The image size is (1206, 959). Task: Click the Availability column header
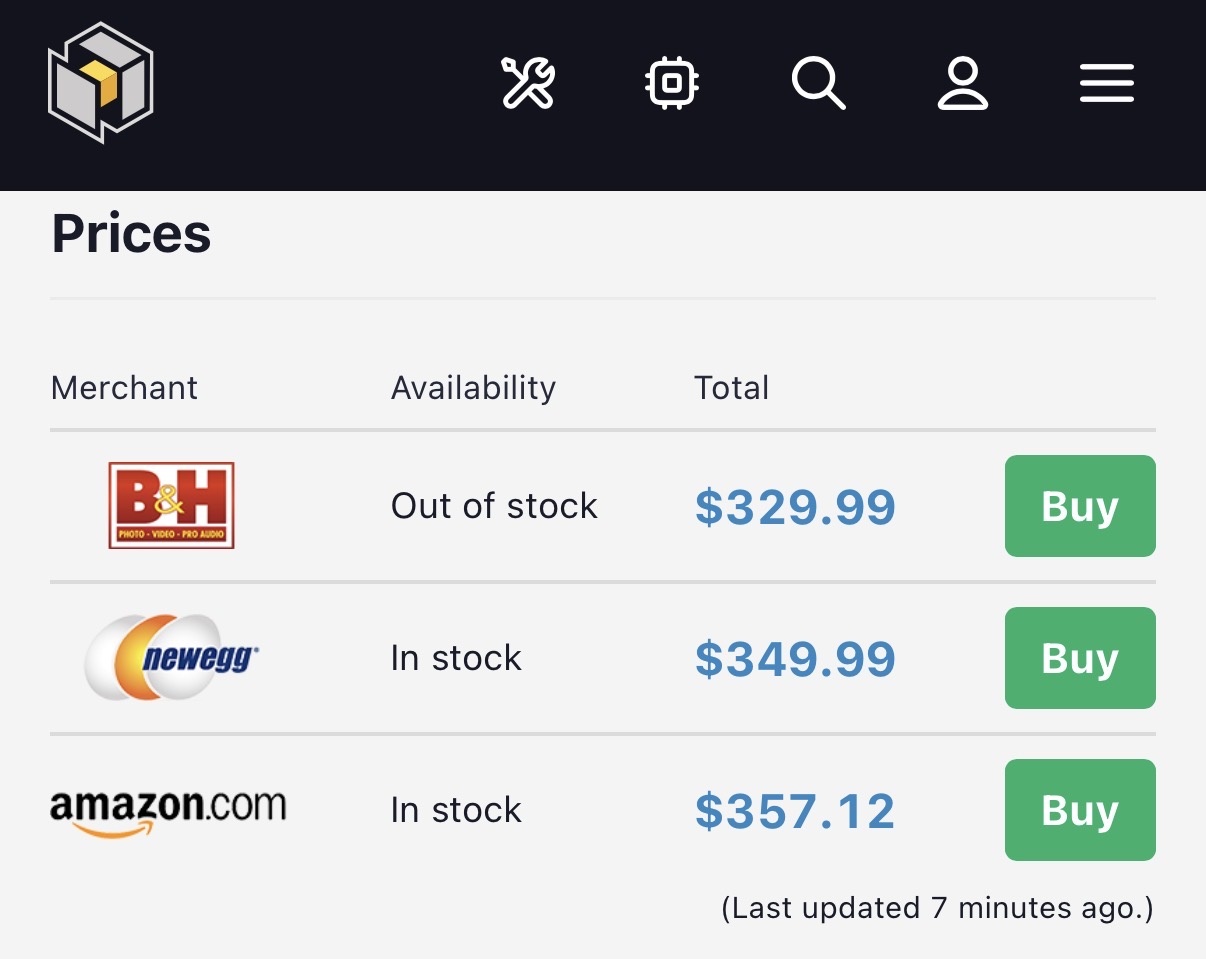[x=473, y=388]
